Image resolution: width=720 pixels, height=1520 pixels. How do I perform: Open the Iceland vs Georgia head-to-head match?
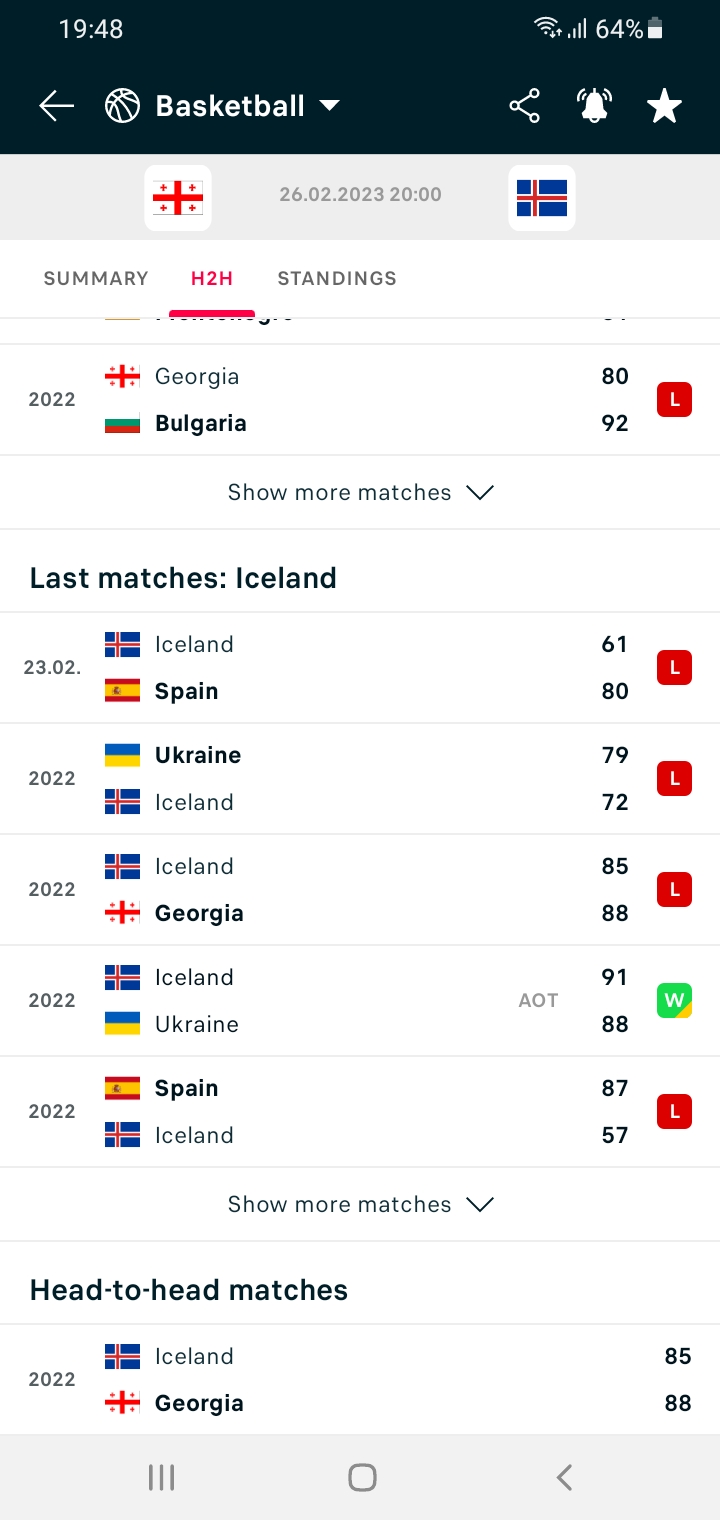click(x=360, y=1379)
